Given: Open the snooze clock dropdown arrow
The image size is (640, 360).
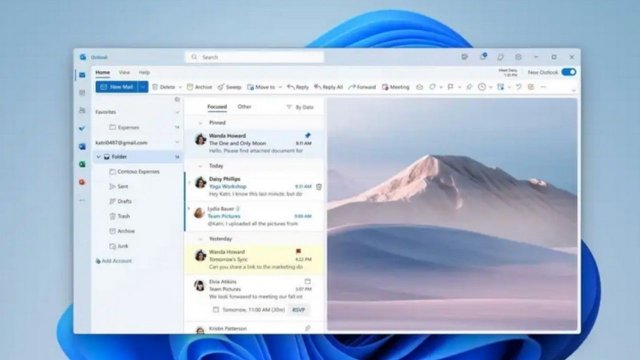Looking at the screenshot, I should tap(491, 87).
